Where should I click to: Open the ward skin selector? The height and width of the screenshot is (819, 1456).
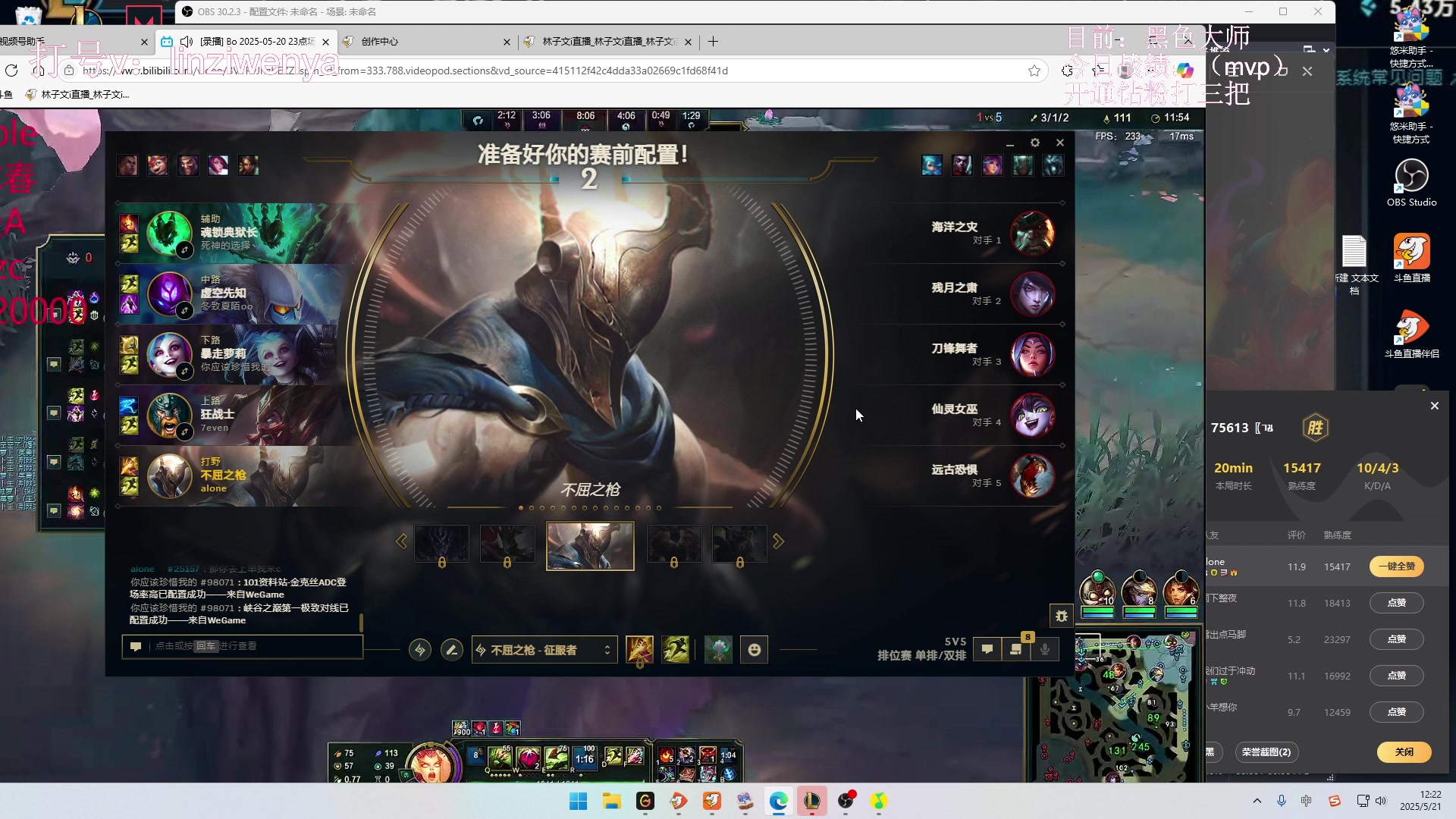(x=718, y=650)
